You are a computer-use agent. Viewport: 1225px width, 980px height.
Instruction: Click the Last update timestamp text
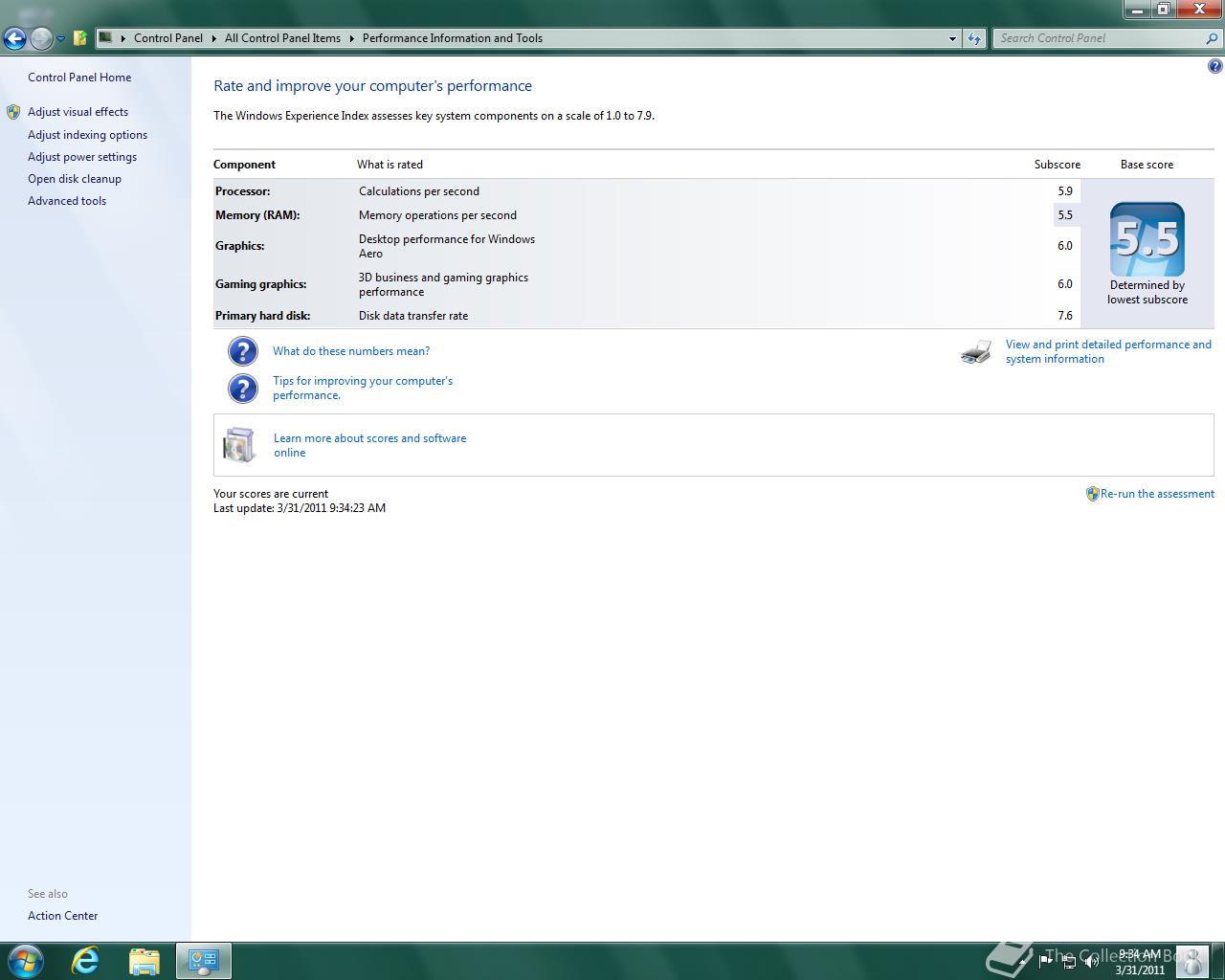(x=300, y=508)
